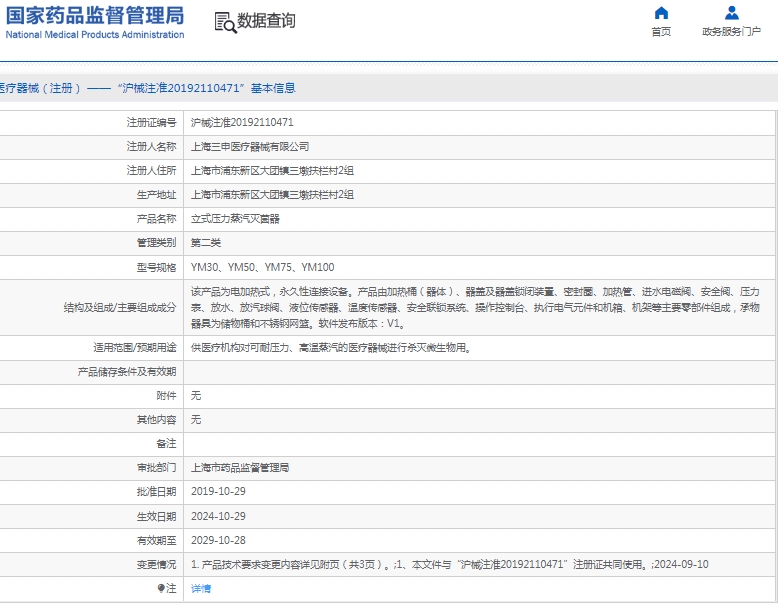Click the 审批部门 row label

156,468
